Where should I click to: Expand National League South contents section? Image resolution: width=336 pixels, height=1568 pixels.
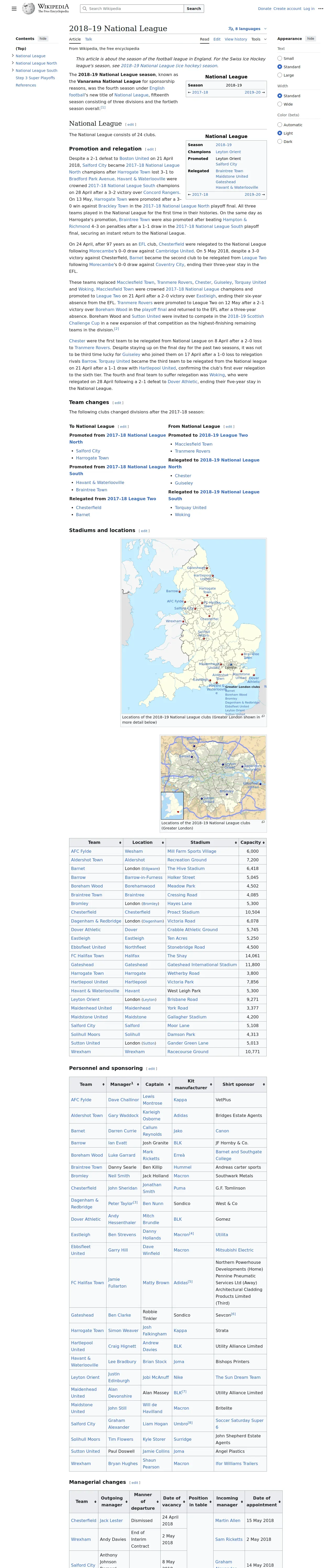click(x=13, y=71)
